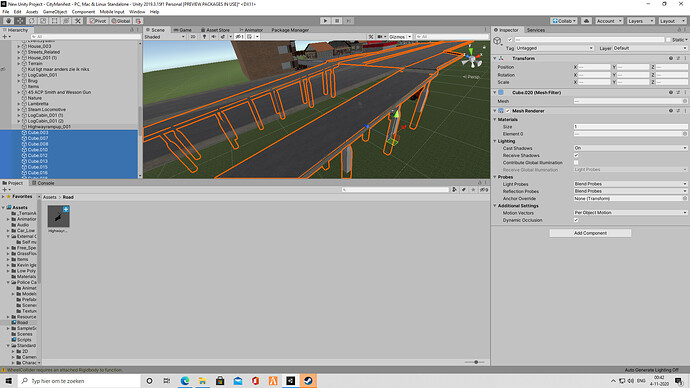
Task: Open the GameObject menu
Action: click(55, 12)
